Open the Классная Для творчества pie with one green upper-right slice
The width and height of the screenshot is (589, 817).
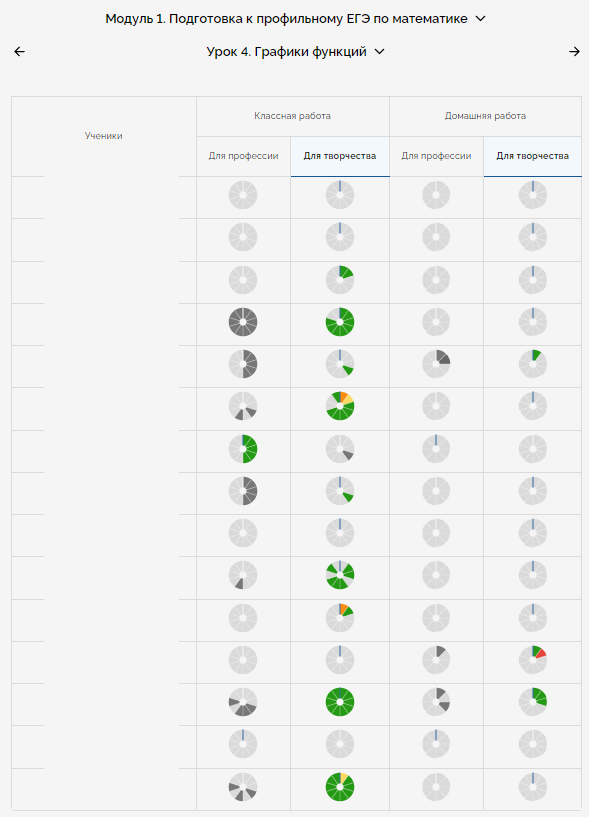(x=340, y=279)
